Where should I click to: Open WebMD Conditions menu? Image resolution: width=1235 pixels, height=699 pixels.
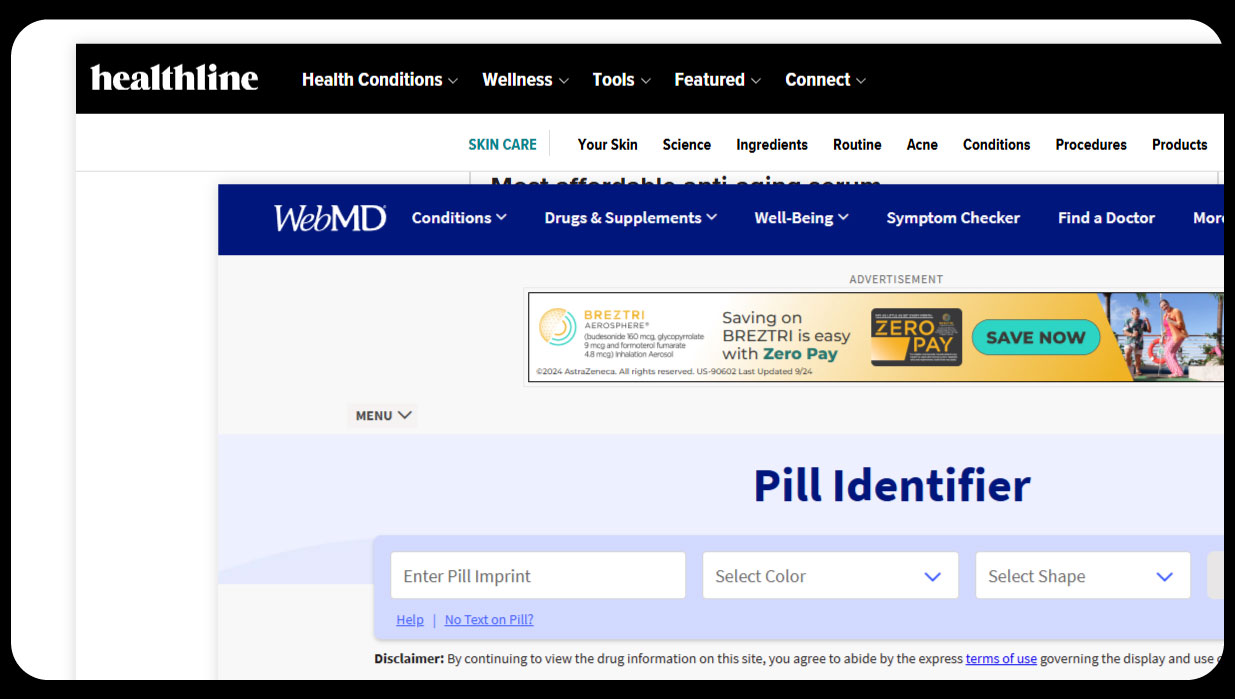[x=459, y=218]
